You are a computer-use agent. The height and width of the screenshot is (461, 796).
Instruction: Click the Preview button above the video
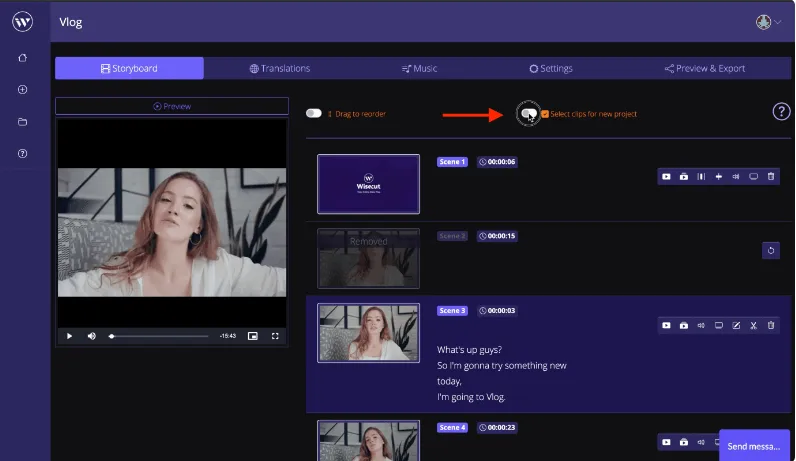[x=172, y=106]
